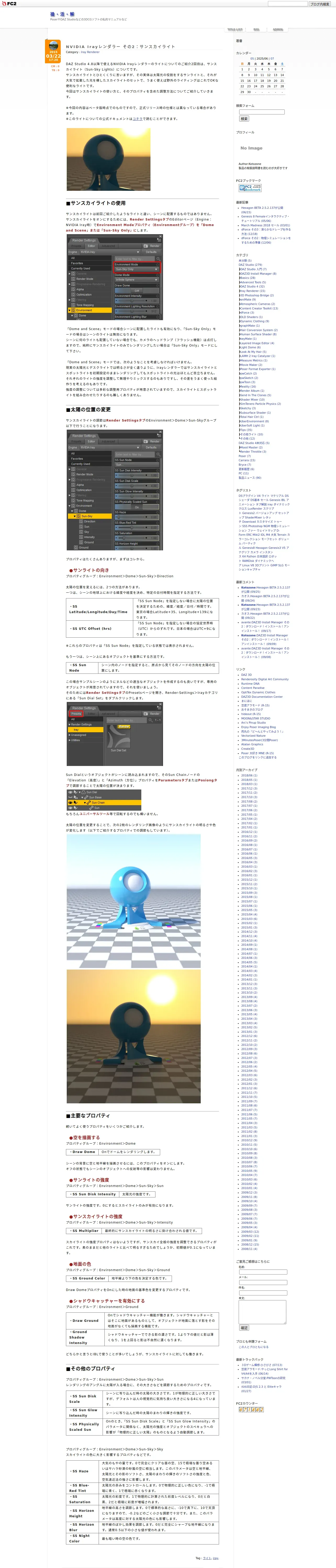Open category 製品ニュース (90)

250,478
